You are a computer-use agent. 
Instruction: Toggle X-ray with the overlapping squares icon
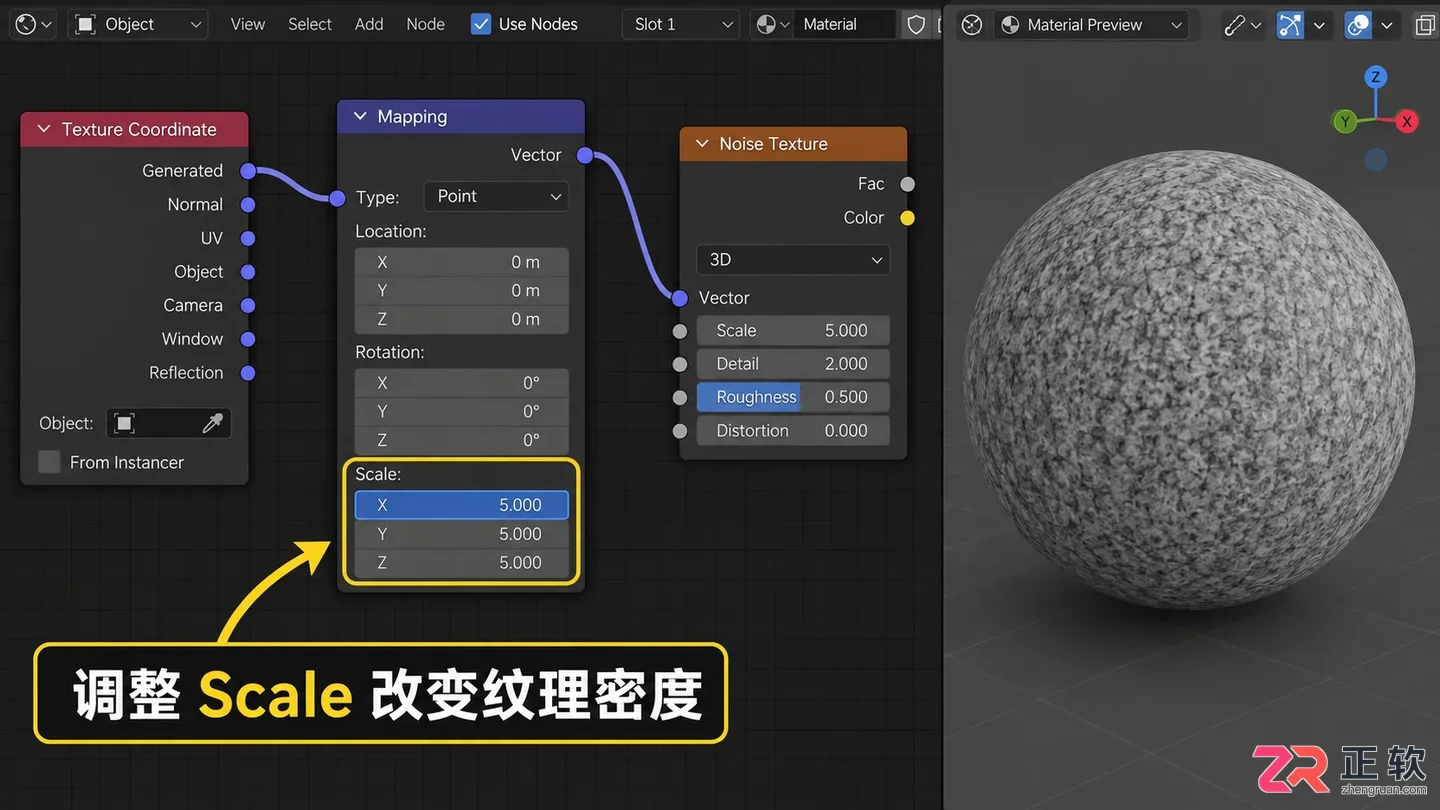[1425, 24]
